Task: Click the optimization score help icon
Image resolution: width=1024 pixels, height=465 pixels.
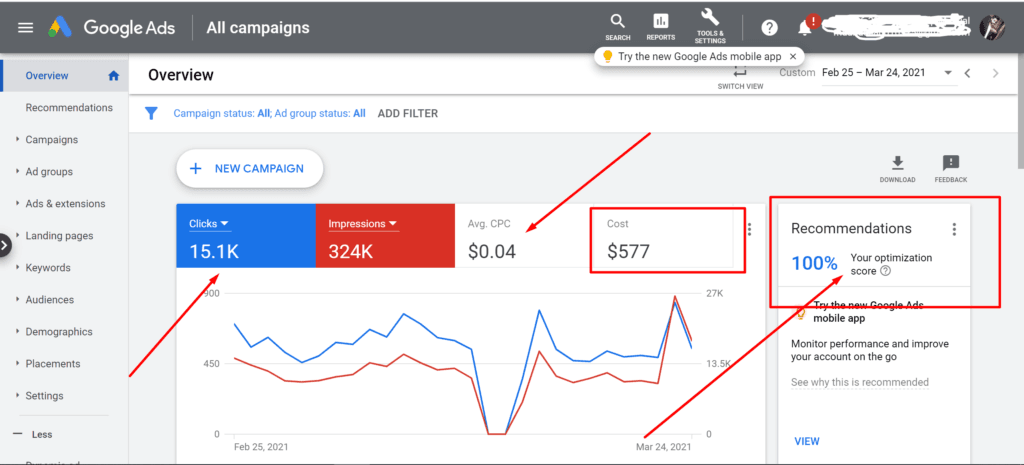Action: [886, 271]
